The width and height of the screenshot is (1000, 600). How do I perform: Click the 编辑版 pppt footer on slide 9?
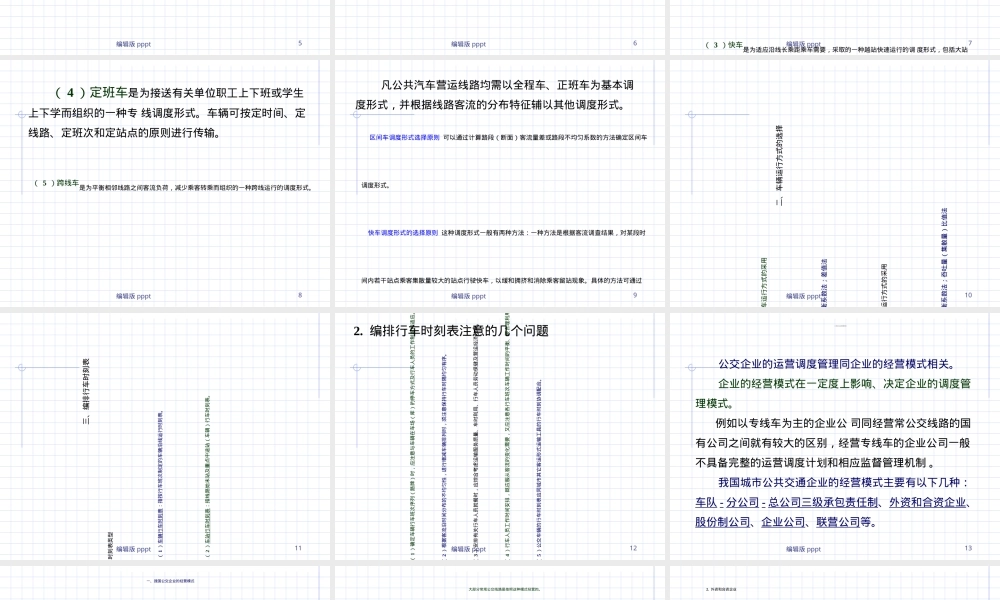(x=468, y=296)
